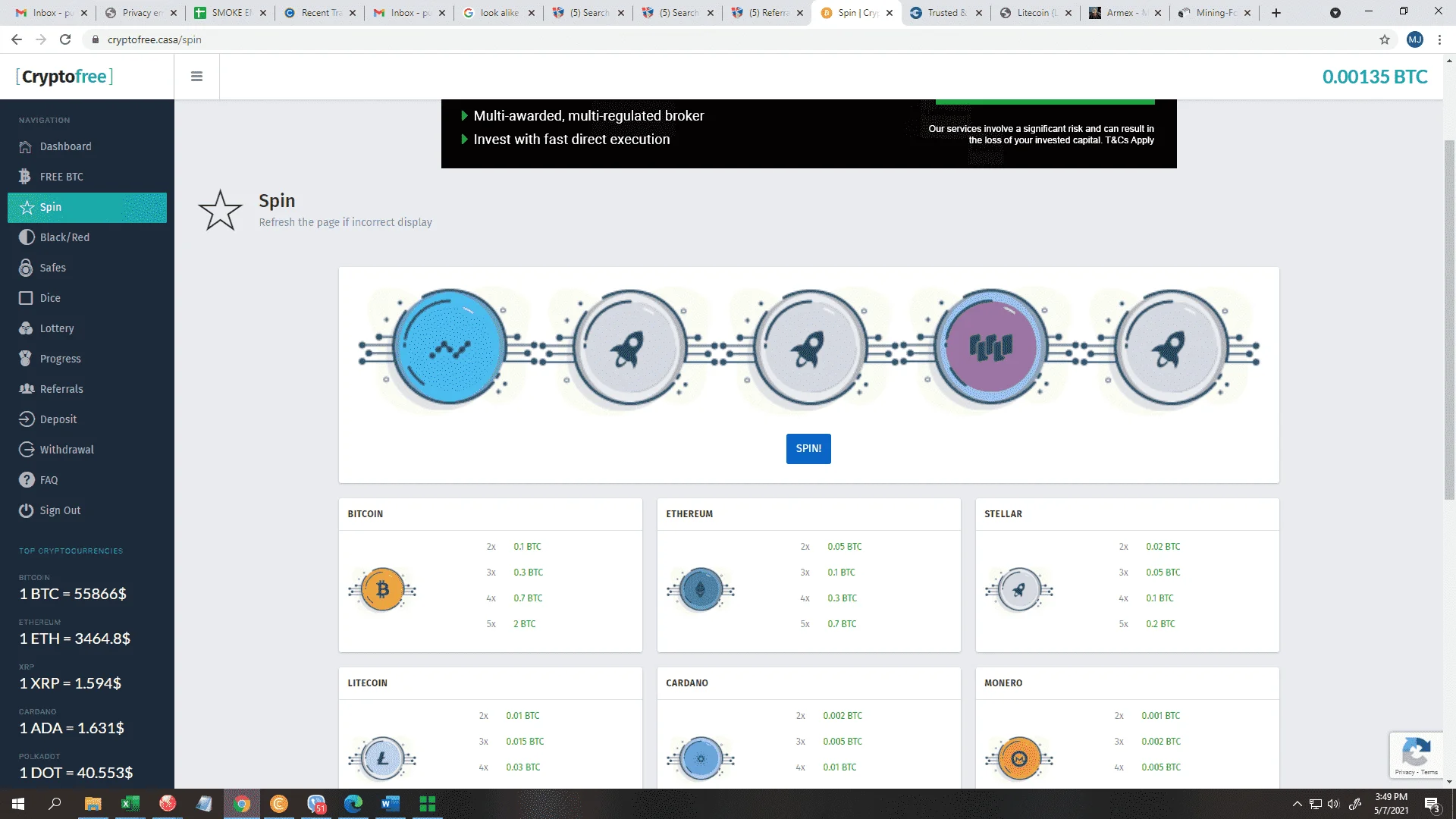The height and width of the screenshot is (819, 1456).
Task: Open taskbar search magnifier
Action: (x=55, y=804)
